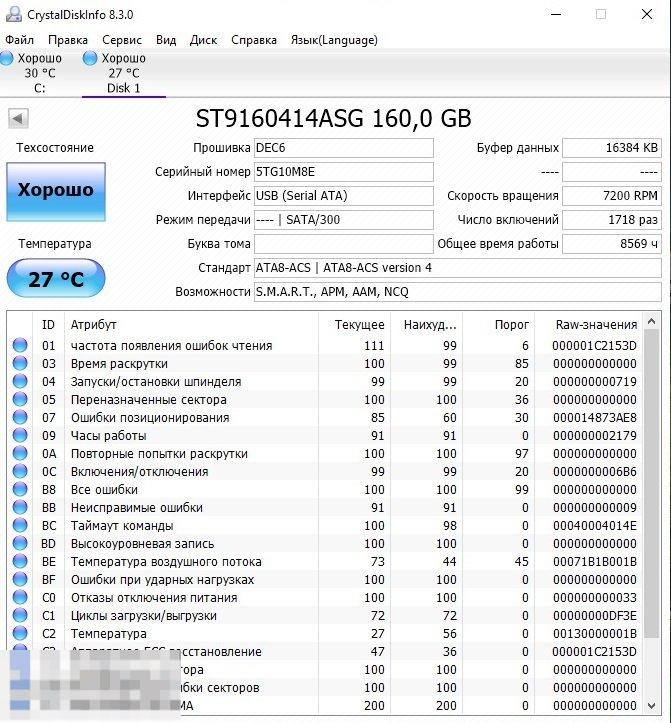Click the ID column header
Screen dimensions: 671x723
point(48,325)
